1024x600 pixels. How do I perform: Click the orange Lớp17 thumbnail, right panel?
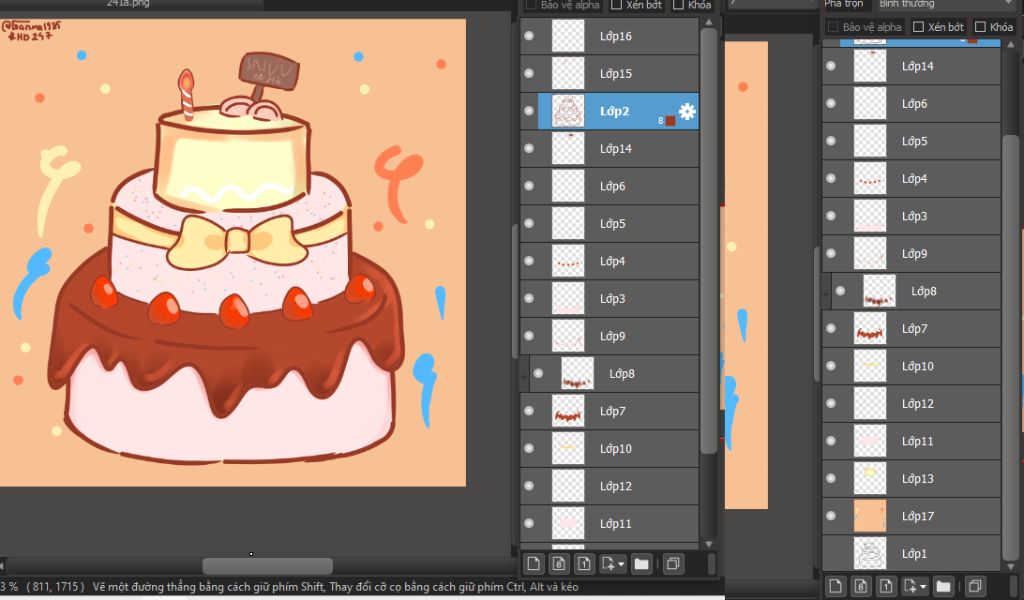point(870,516)
